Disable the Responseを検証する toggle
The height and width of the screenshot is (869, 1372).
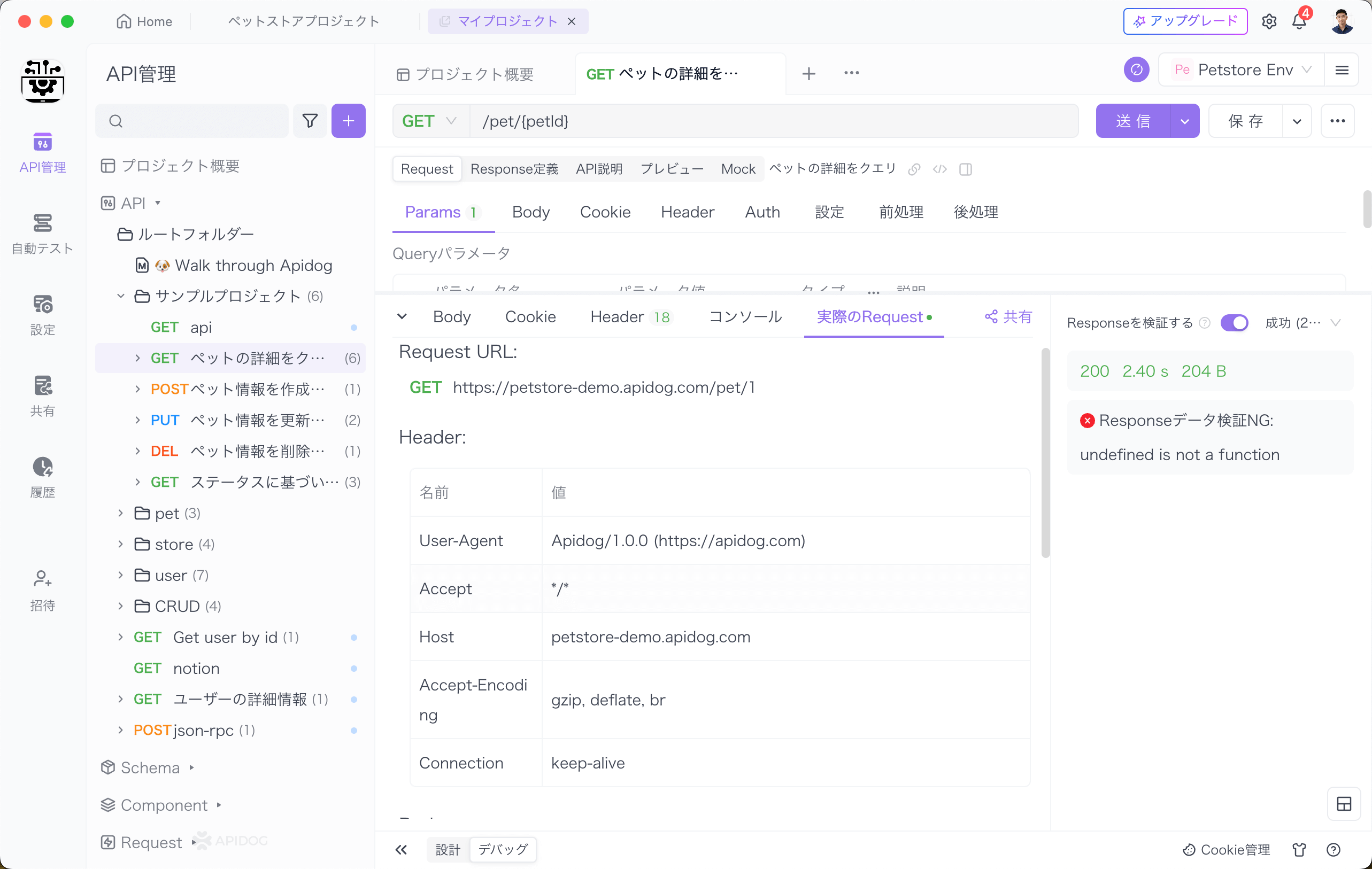pos(1235,323)
